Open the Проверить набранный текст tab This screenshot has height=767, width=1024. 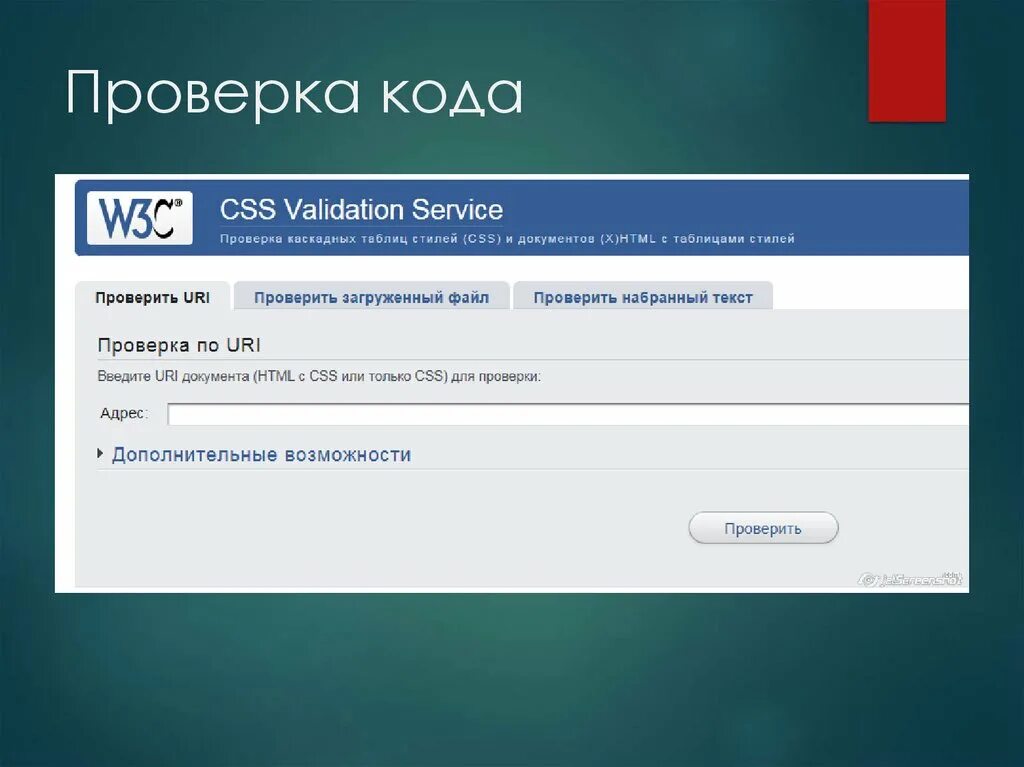click(643, 296)
